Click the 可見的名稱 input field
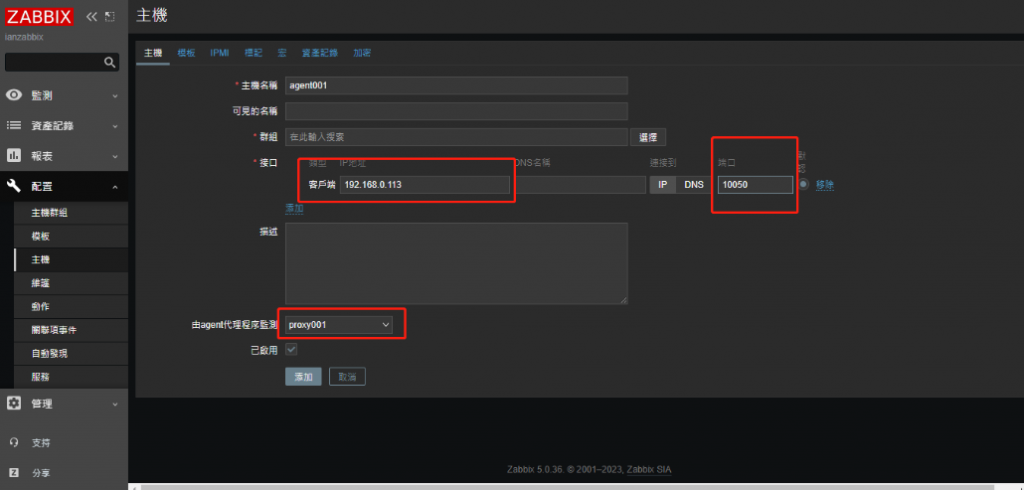The image size is (1024, 490). click(456, 111)
